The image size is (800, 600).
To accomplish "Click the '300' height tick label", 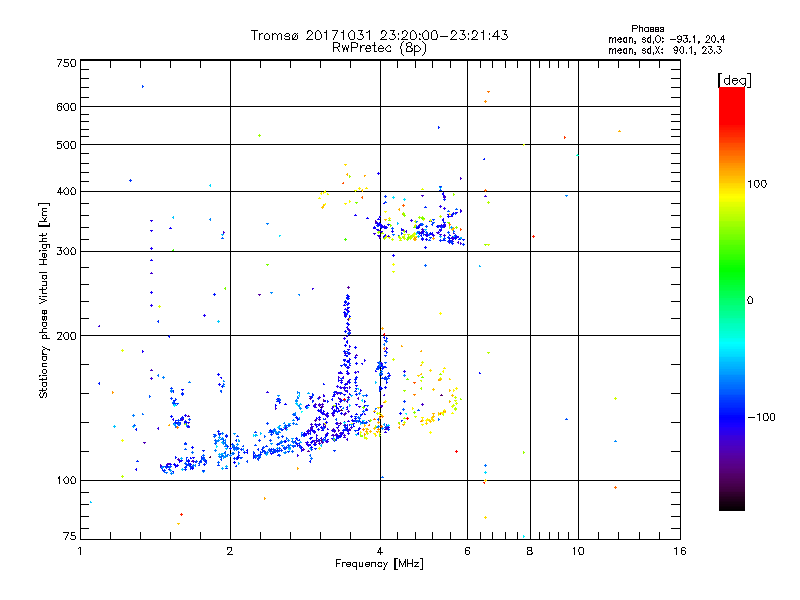I will (x=66, y=251).
